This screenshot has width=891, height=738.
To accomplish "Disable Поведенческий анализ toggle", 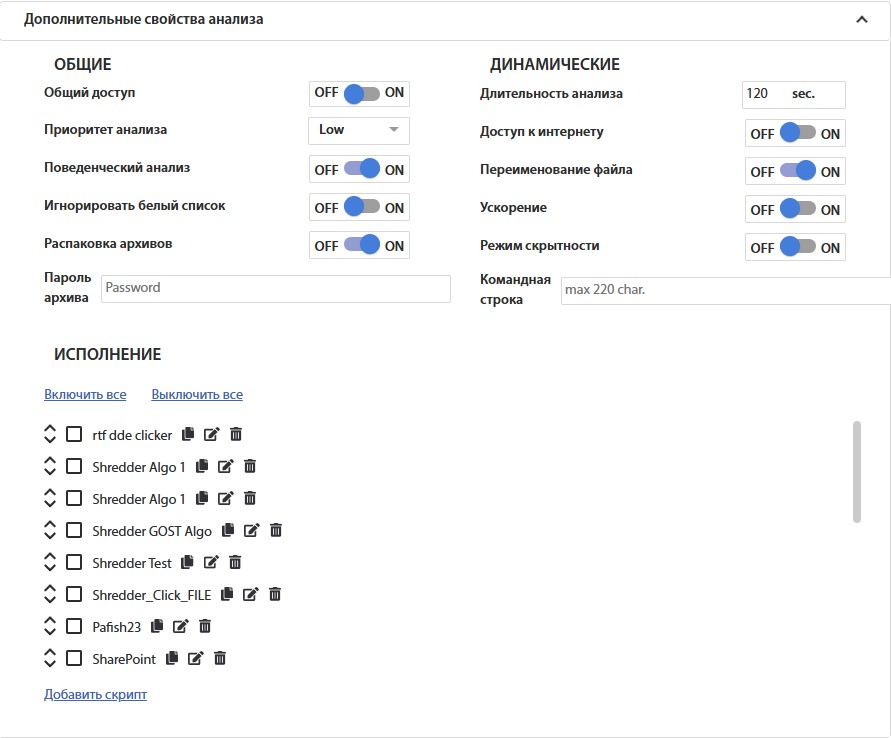I will click(360, 169).
